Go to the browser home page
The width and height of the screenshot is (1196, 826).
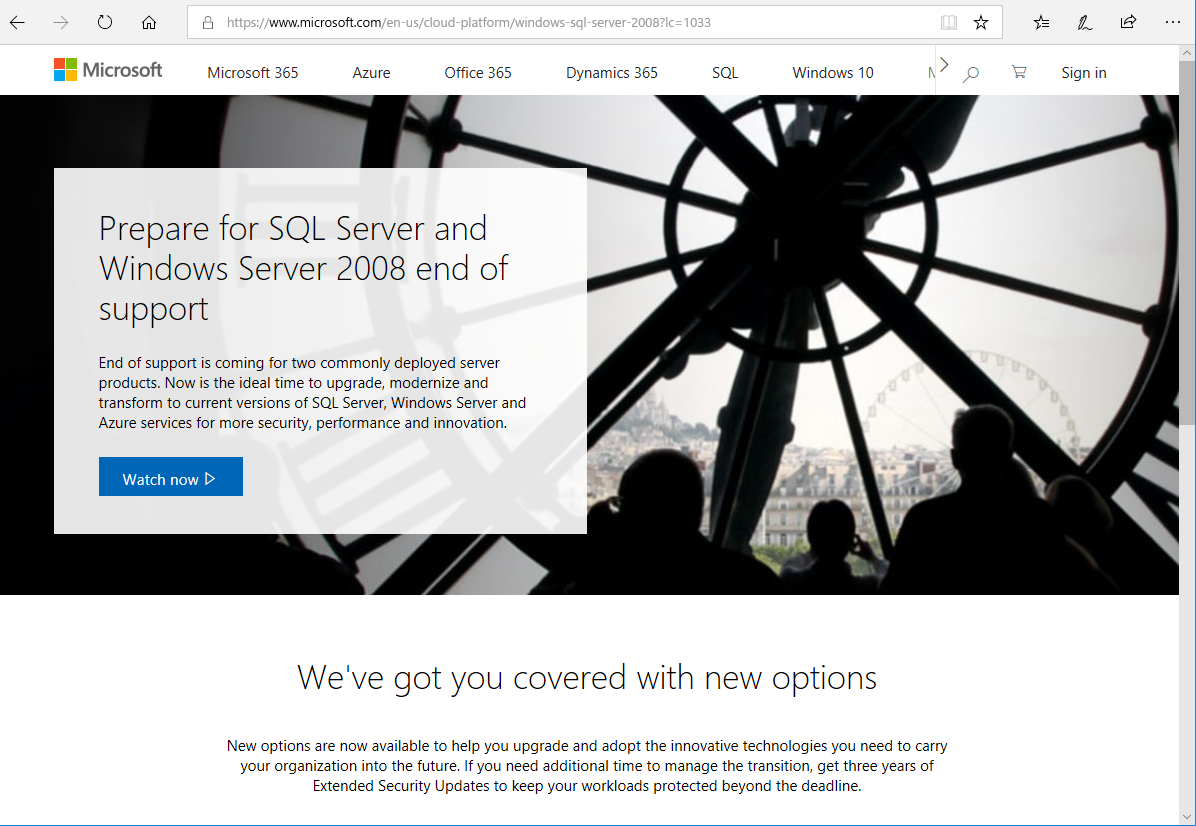[148, 22]
